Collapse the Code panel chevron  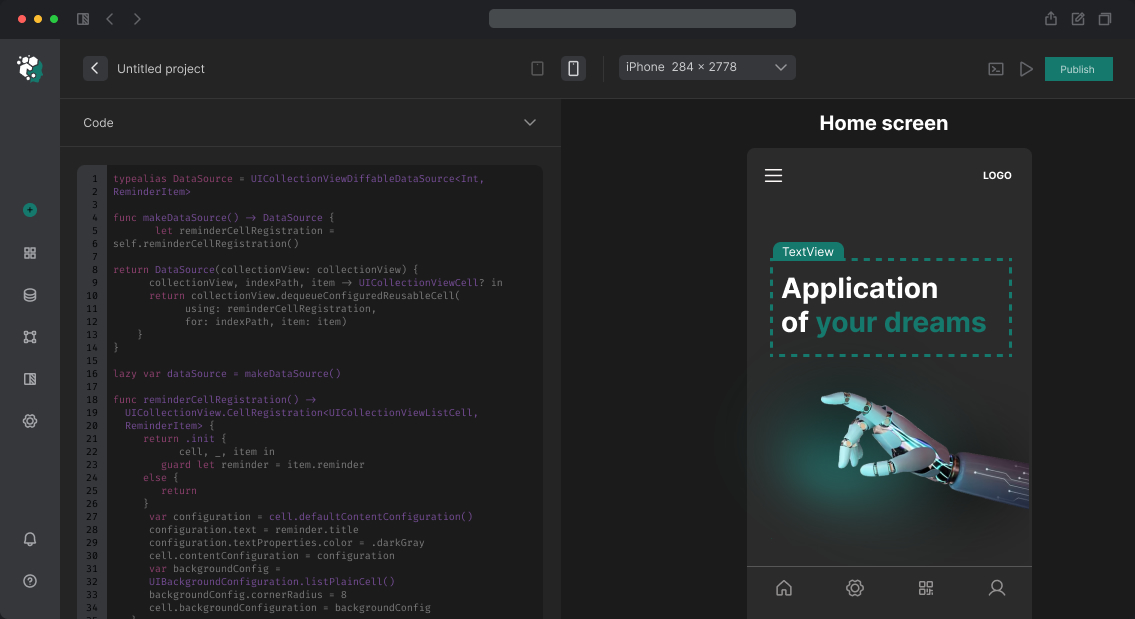[530, 122]
